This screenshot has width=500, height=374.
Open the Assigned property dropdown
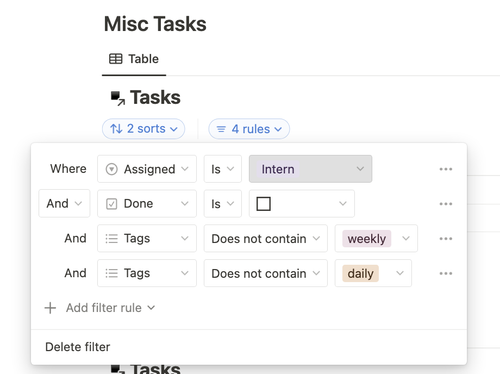click(x=147, y=169)
